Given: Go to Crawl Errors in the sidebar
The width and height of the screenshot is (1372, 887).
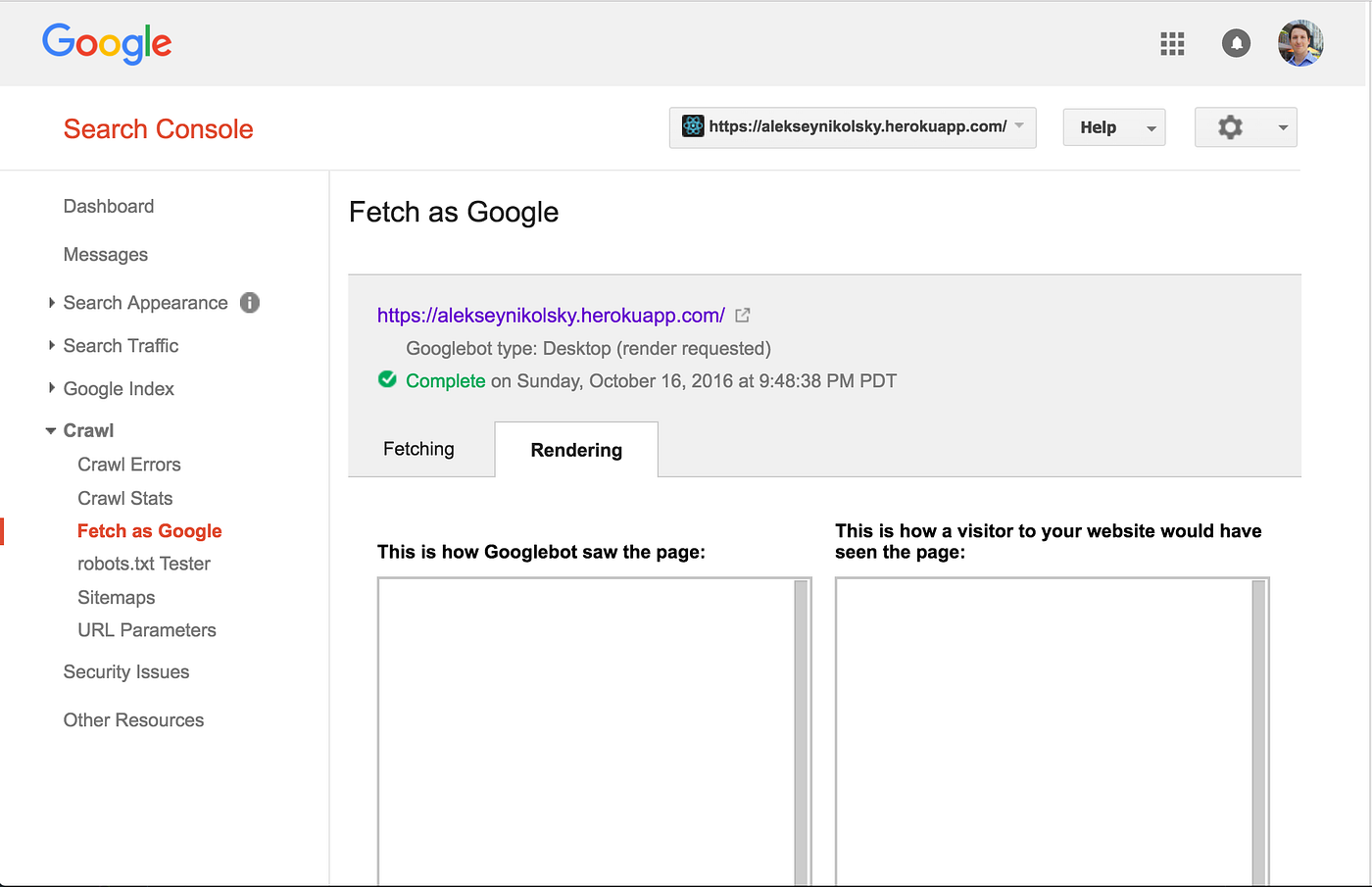Looking at the screenshot, I should tap(128, 464).
